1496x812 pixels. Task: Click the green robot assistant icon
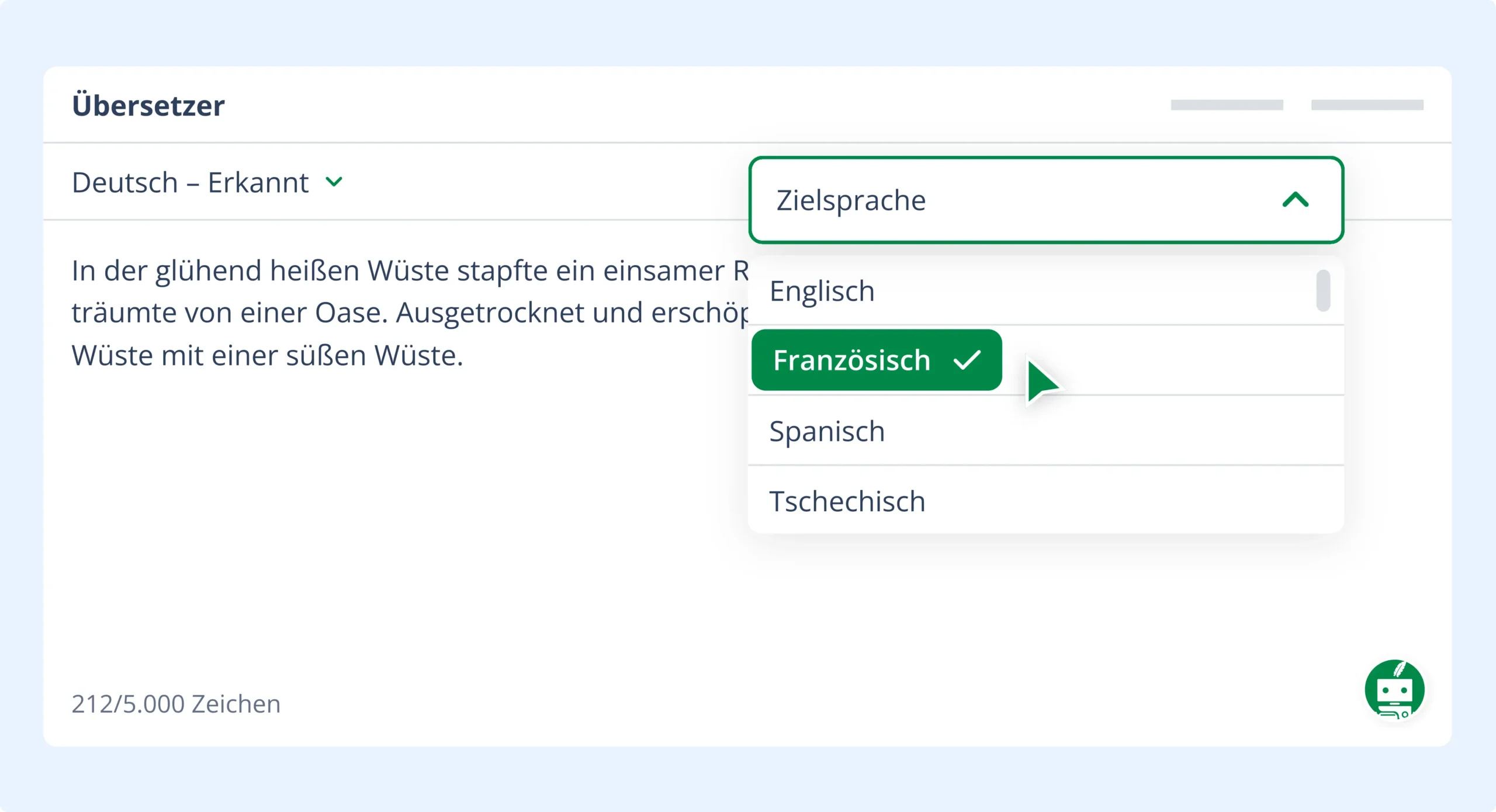[x=1394, y=689]
